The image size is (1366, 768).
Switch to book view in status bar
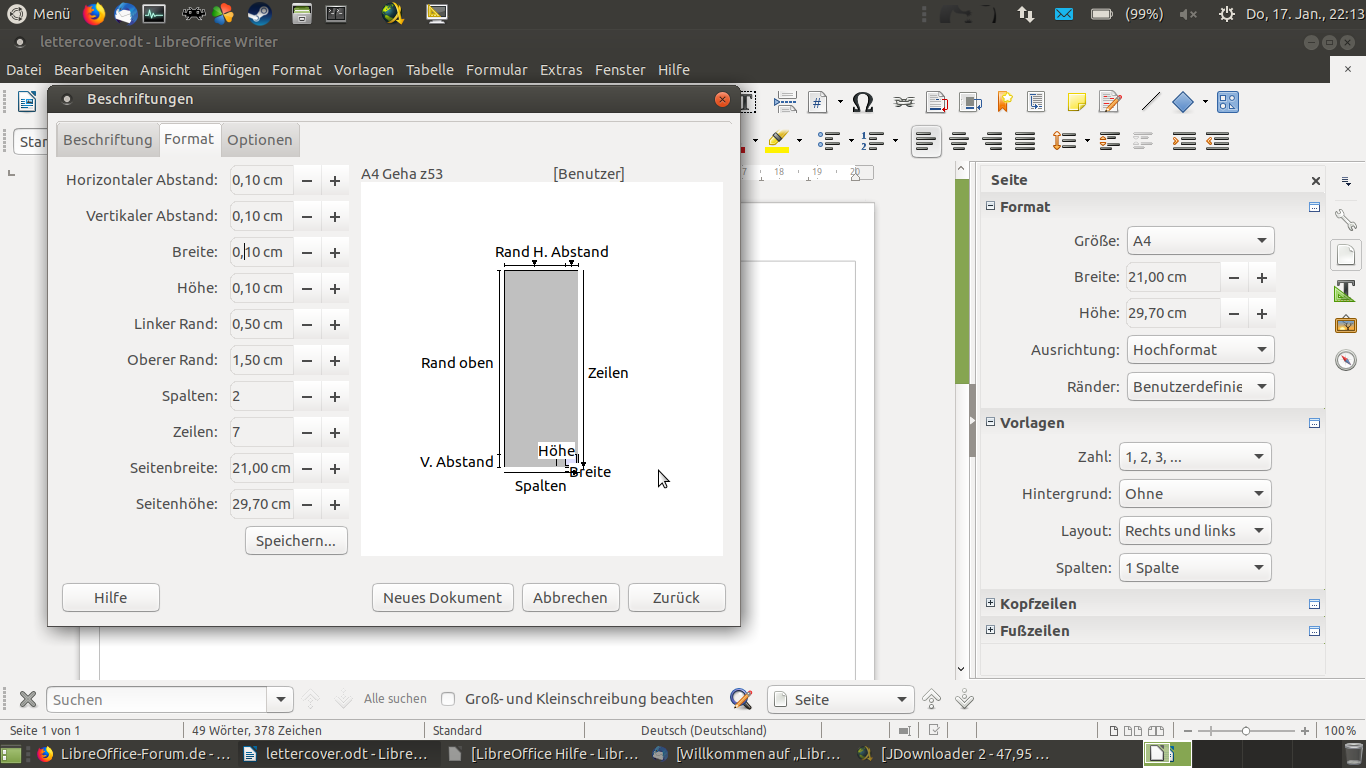[x=1156, y=731]
